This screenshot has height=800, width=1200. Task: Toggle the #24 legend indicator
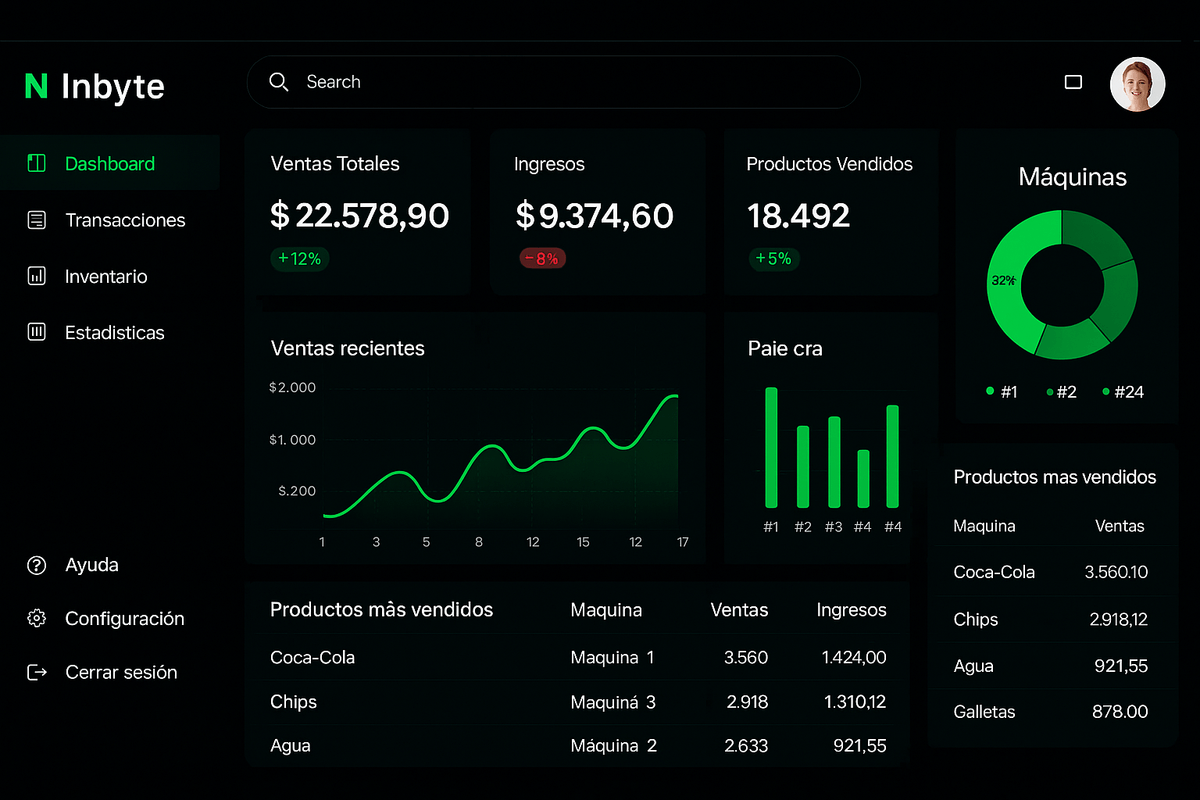1106,392
